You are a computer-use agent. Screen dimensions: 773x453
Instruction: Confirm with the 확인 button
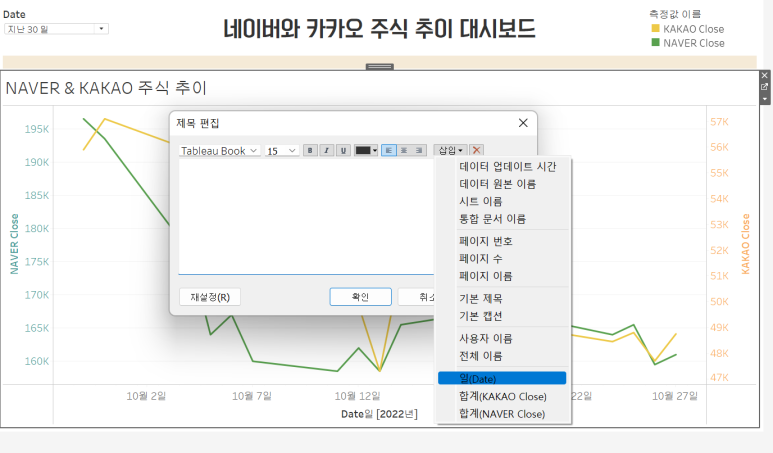(360, 297)
